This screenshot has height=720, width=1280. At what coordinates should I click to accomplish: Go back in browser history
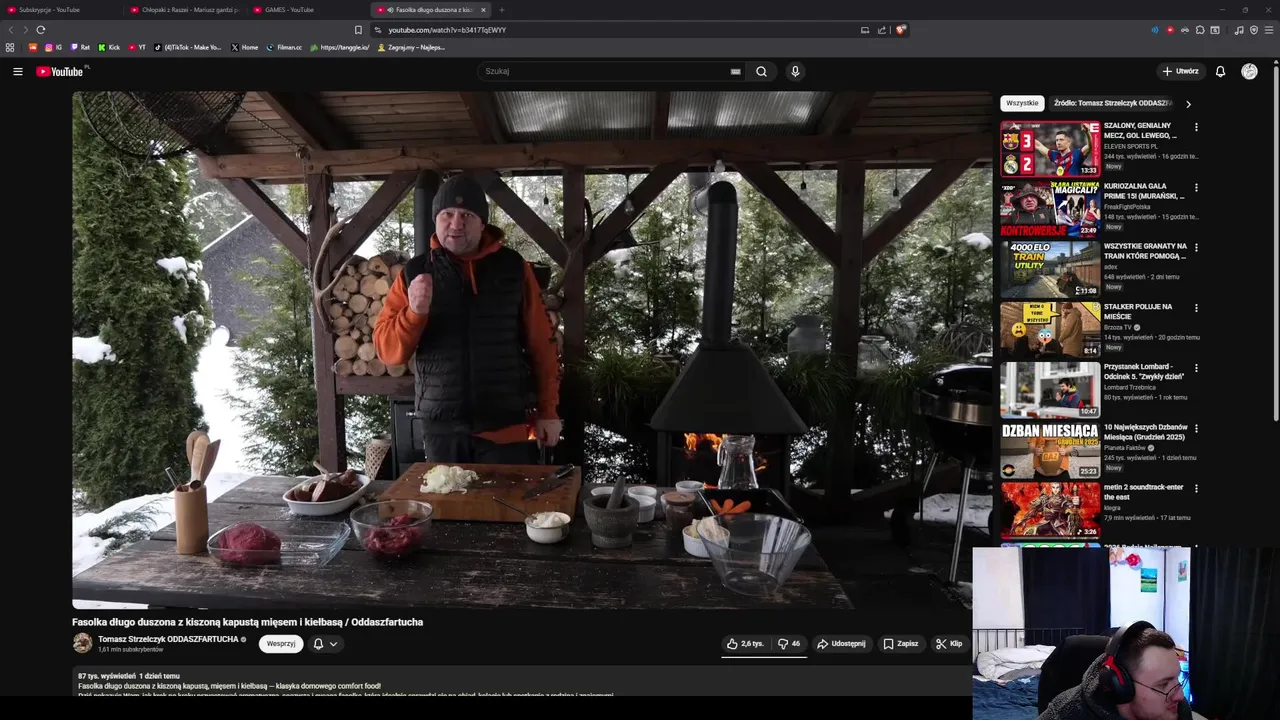point(11,30)
